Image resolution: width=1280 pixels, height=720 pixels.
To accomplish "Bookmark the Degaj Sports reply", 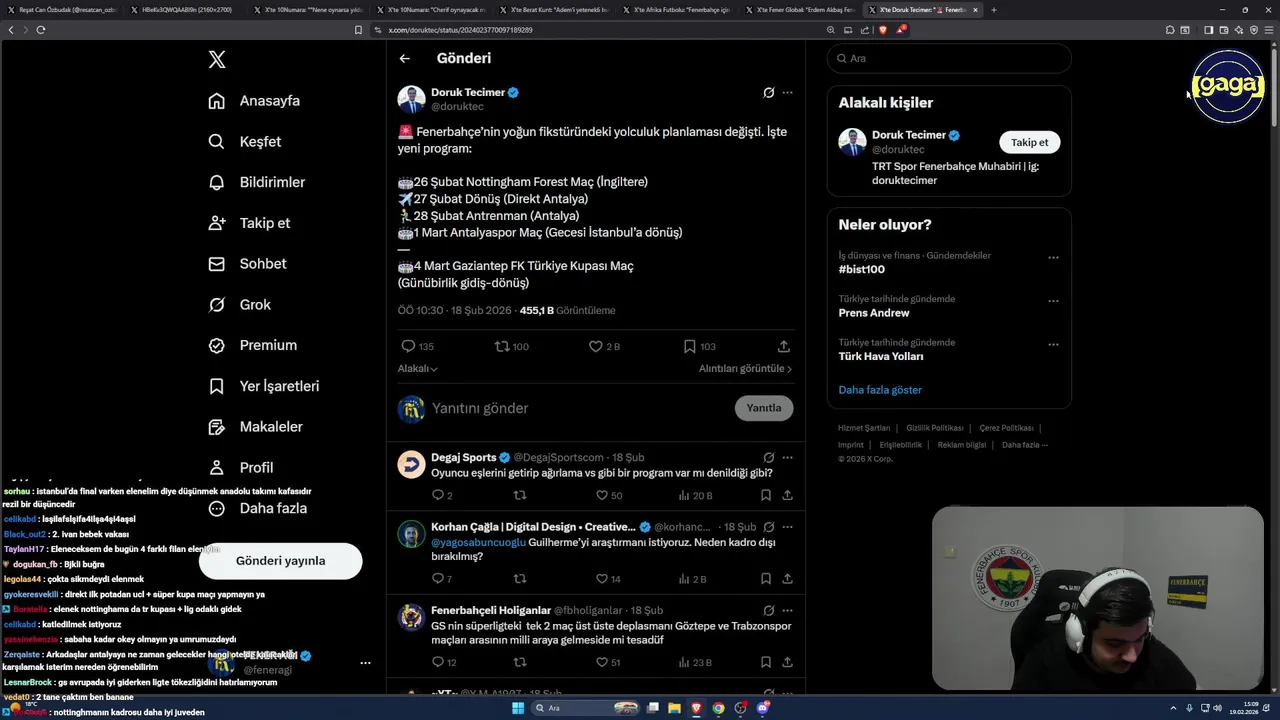I will click(x=766, y=495).
